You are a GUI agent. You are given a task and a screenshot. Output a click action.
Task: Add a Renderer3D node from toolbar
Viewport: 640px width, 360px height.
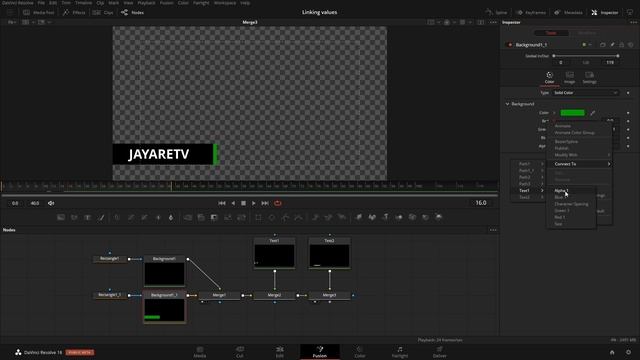(439, 218)
